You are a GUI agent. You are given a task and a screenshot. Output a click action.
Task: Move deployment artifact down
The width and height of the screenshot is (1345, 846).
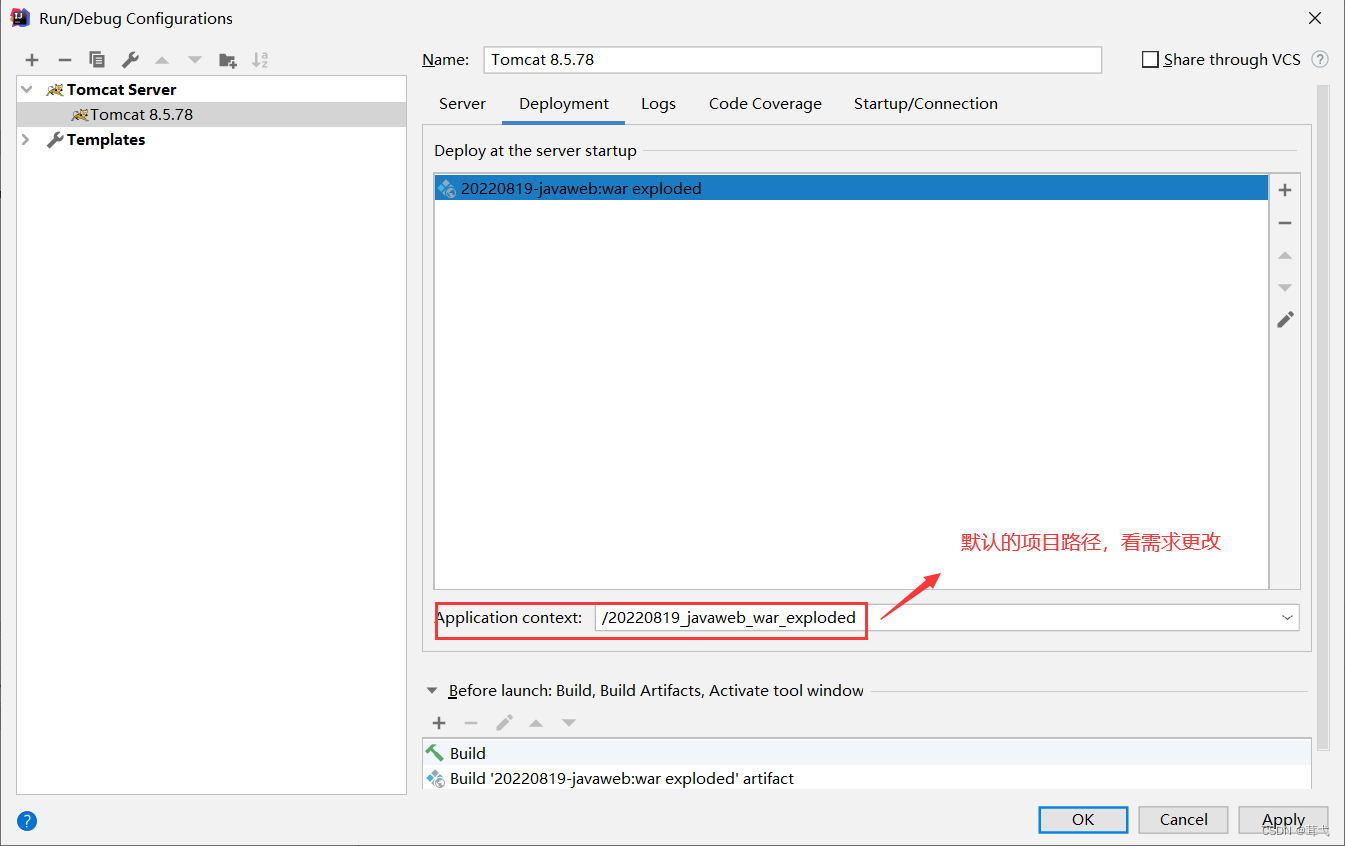1285,287
